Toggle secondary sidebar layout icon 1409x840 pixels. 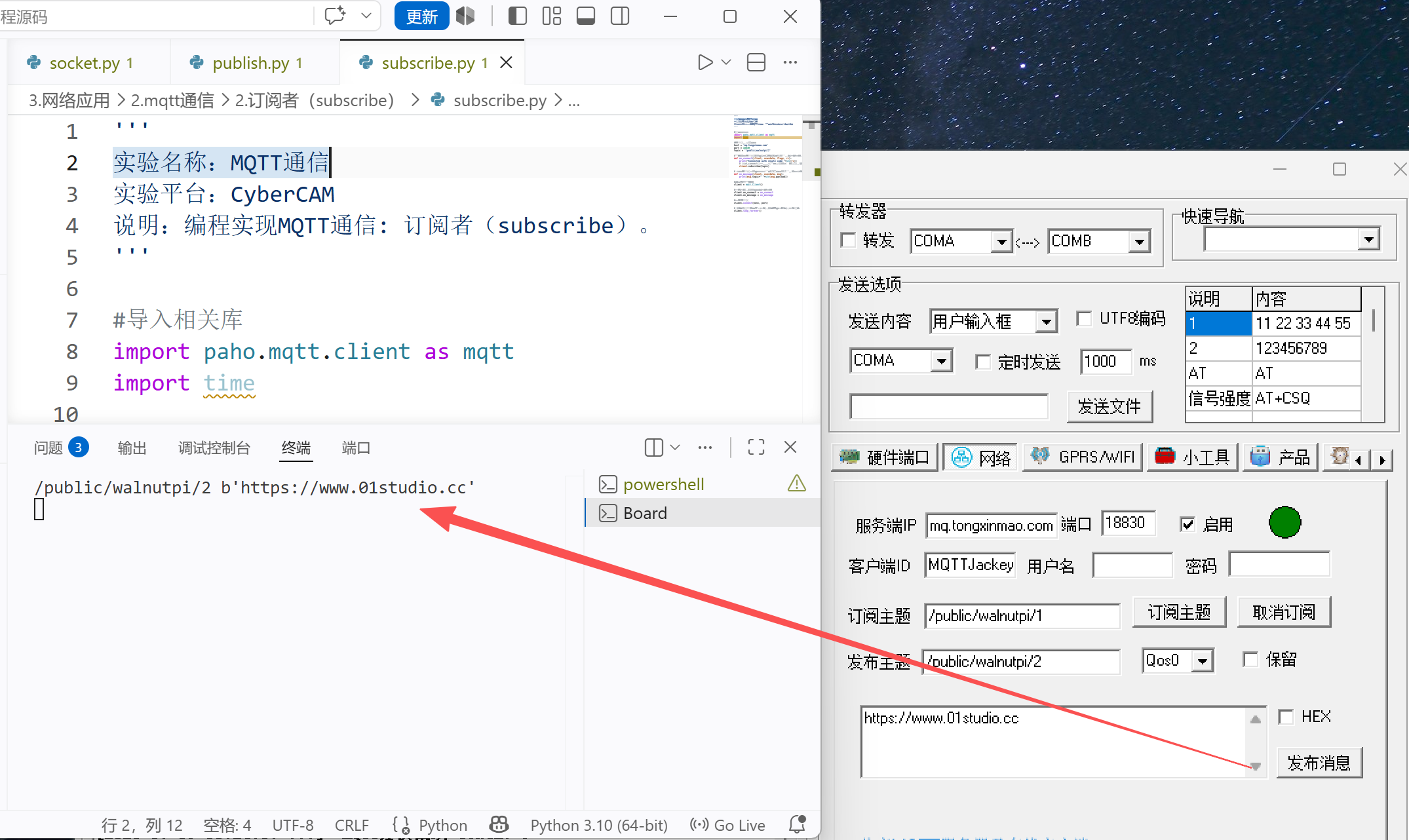pyautogui.click(x=620, y=16)
